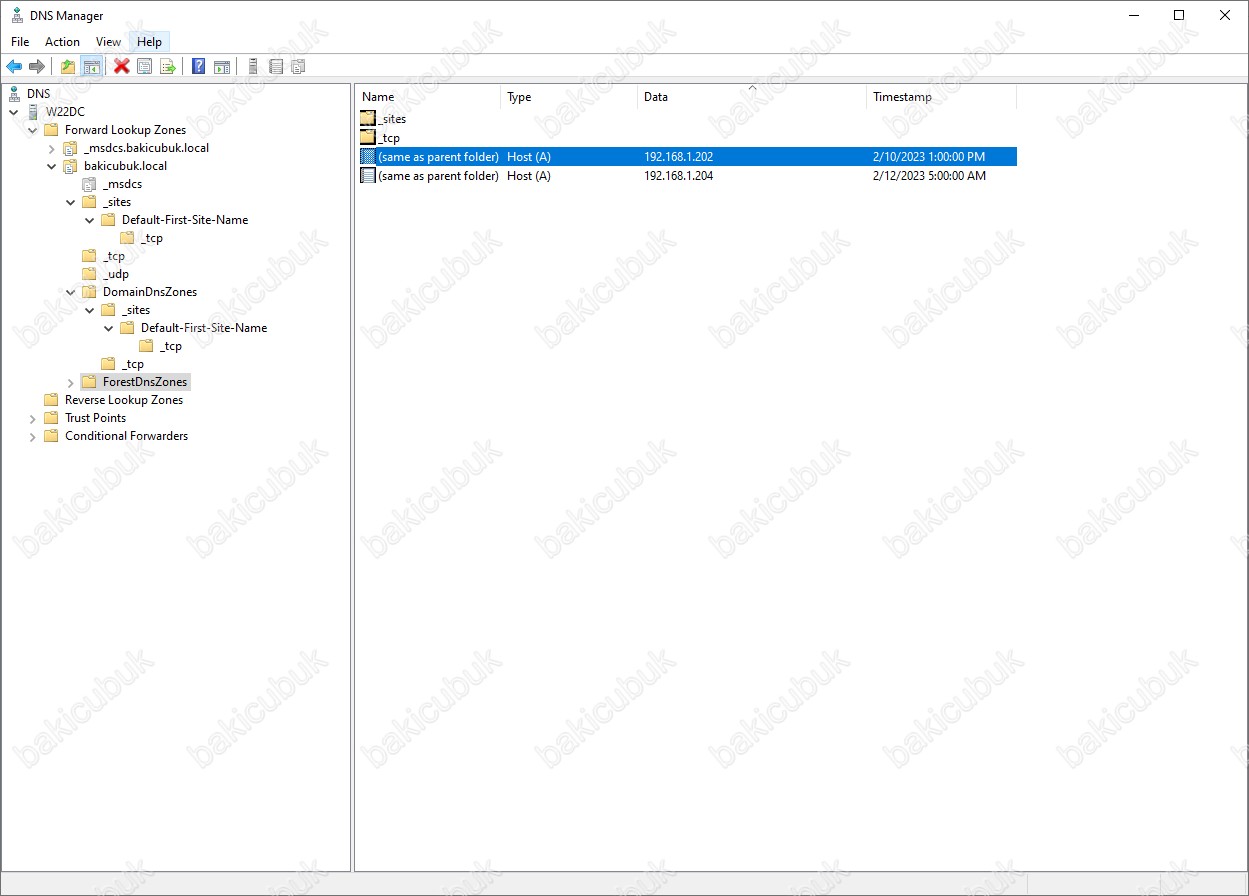Select the Conditional Forwarders tree item

pyautogui.click(x=127, y=436)
